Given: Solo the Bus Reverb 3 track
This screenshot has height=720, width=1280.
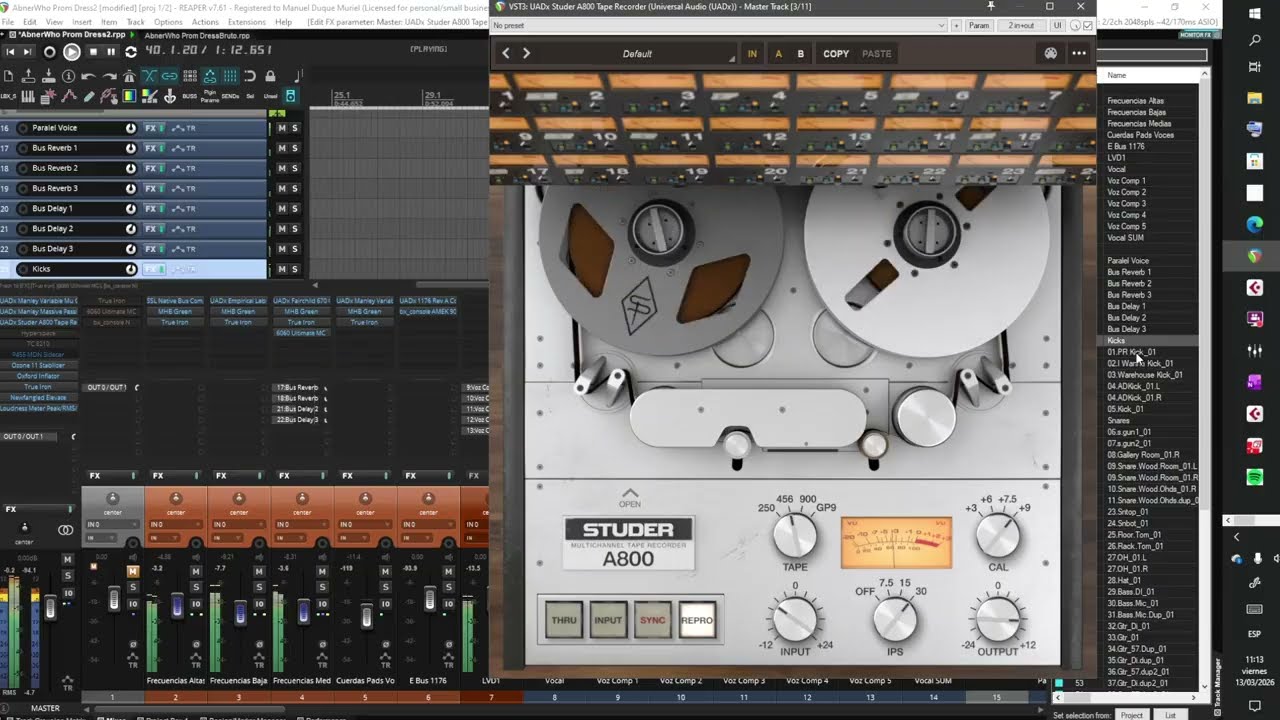Looking at the screenshot, I should click(x=294, y=188).
